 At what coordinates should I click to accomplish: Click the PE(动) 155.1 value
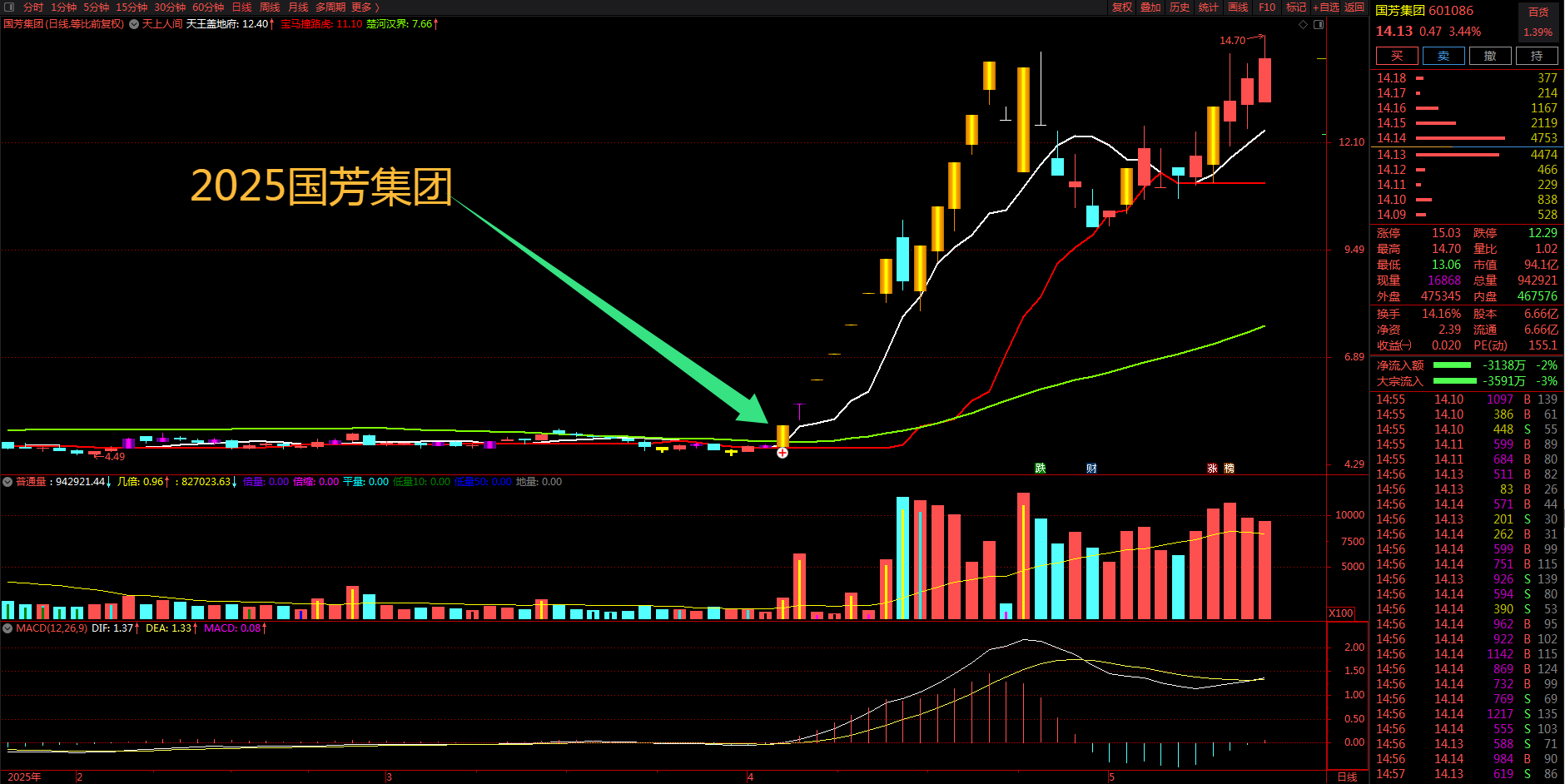[x=1543, y=345]
